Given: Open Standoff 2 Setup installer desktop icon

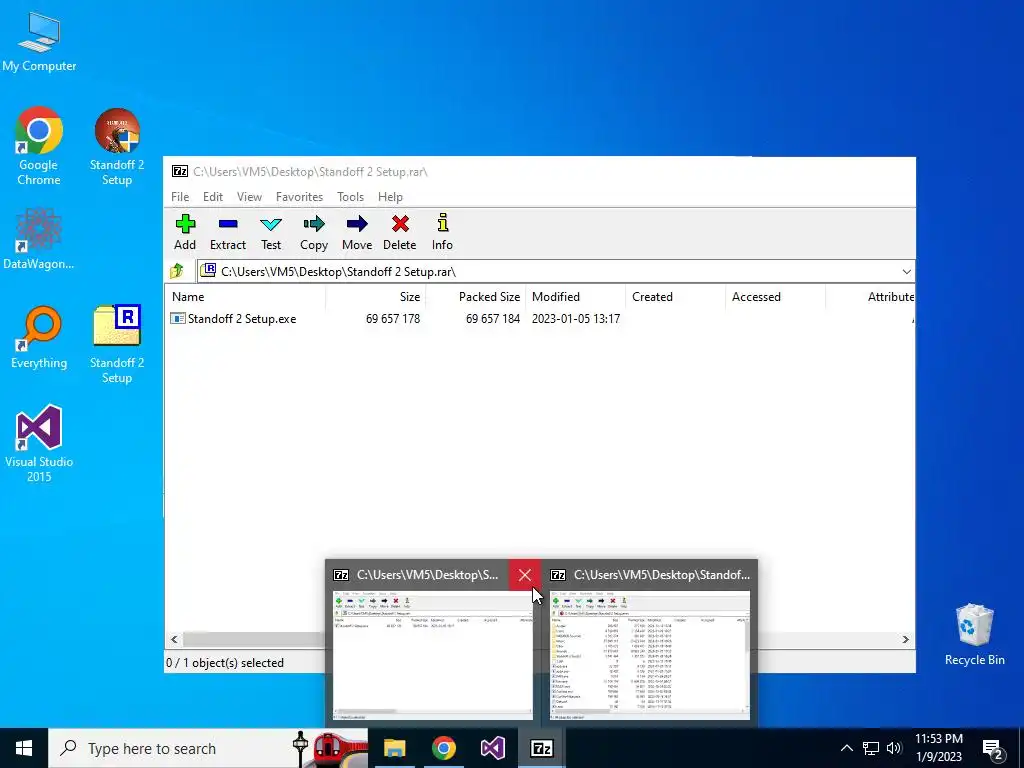Looking at the screenshot, I should [x=117, y=147].
